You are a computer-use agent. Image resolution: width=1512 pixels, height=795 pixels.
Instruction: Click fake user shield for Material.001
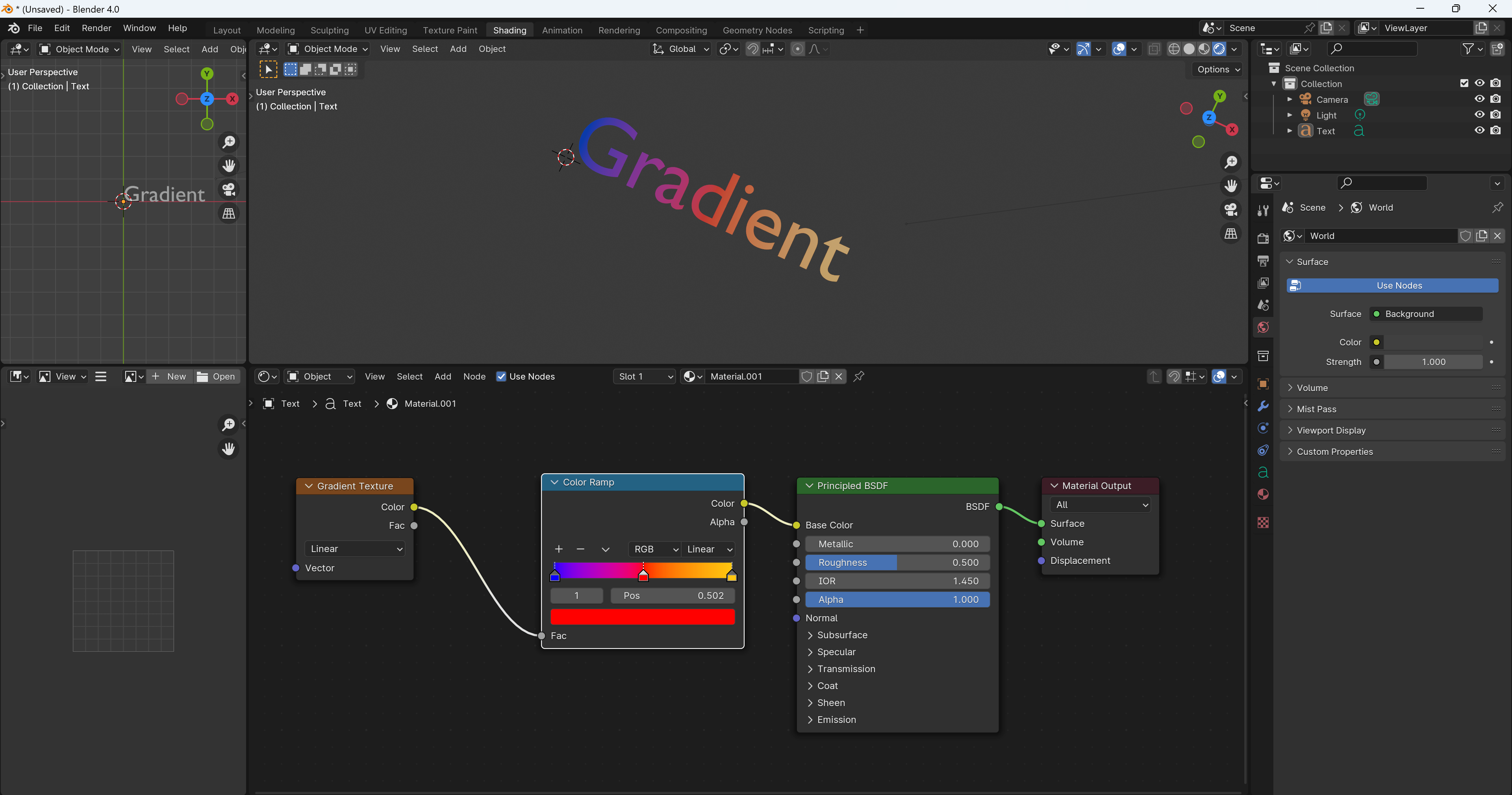point(806,376)
